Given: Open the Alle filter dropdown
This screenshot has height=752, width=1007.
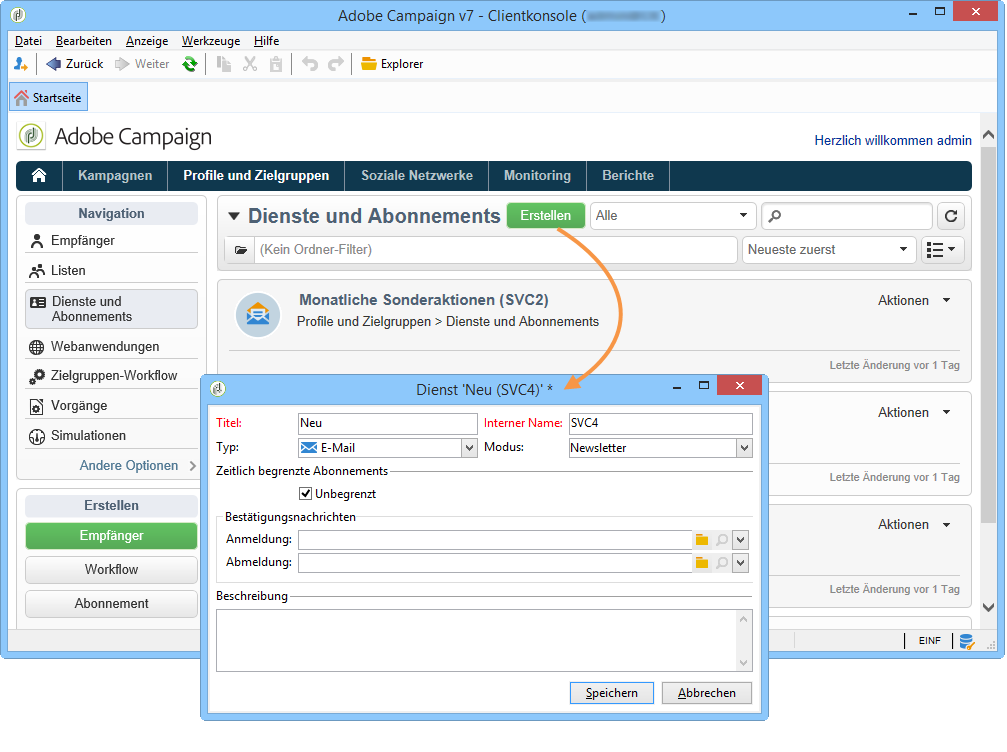Looking at the screenshot, I should click(x=672, y=216).
